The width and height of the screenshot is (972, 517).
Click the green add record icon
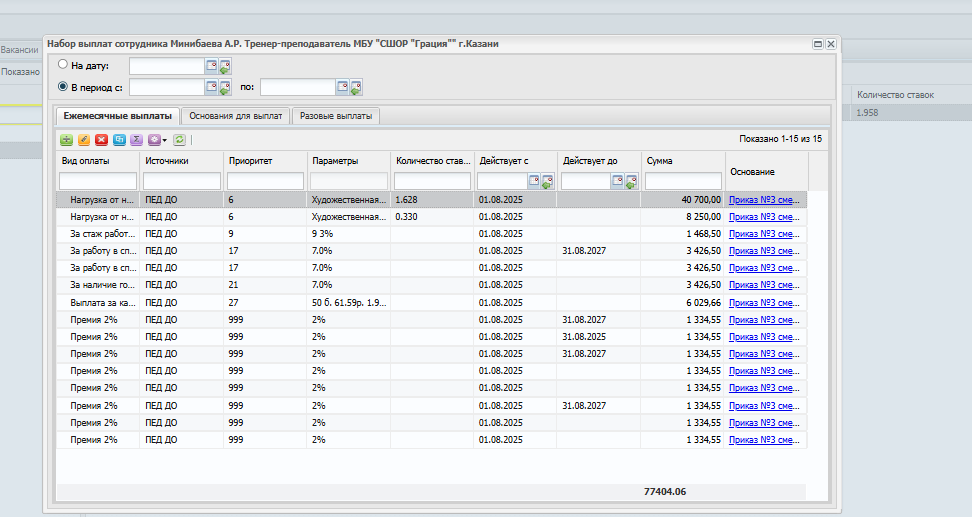tap(66, 140)
